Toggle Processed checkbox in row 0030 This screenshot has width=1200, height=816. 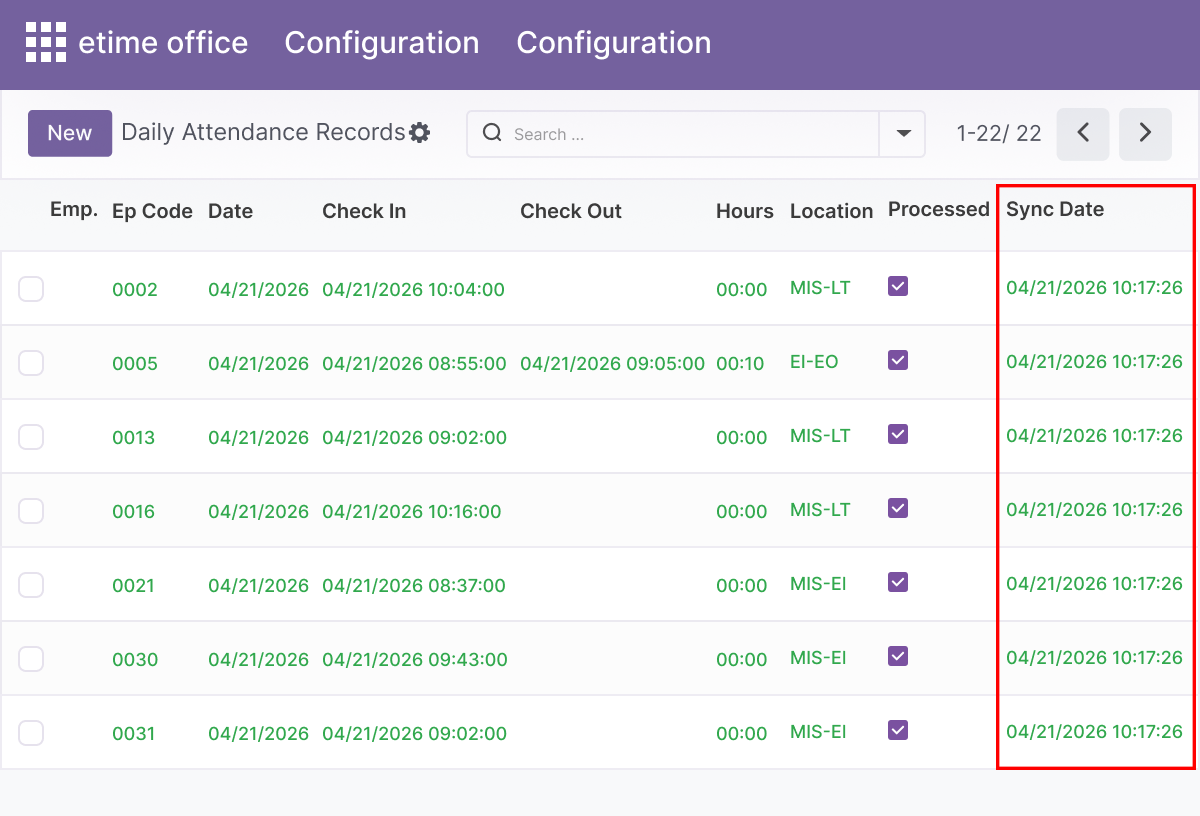click(898, 656)
